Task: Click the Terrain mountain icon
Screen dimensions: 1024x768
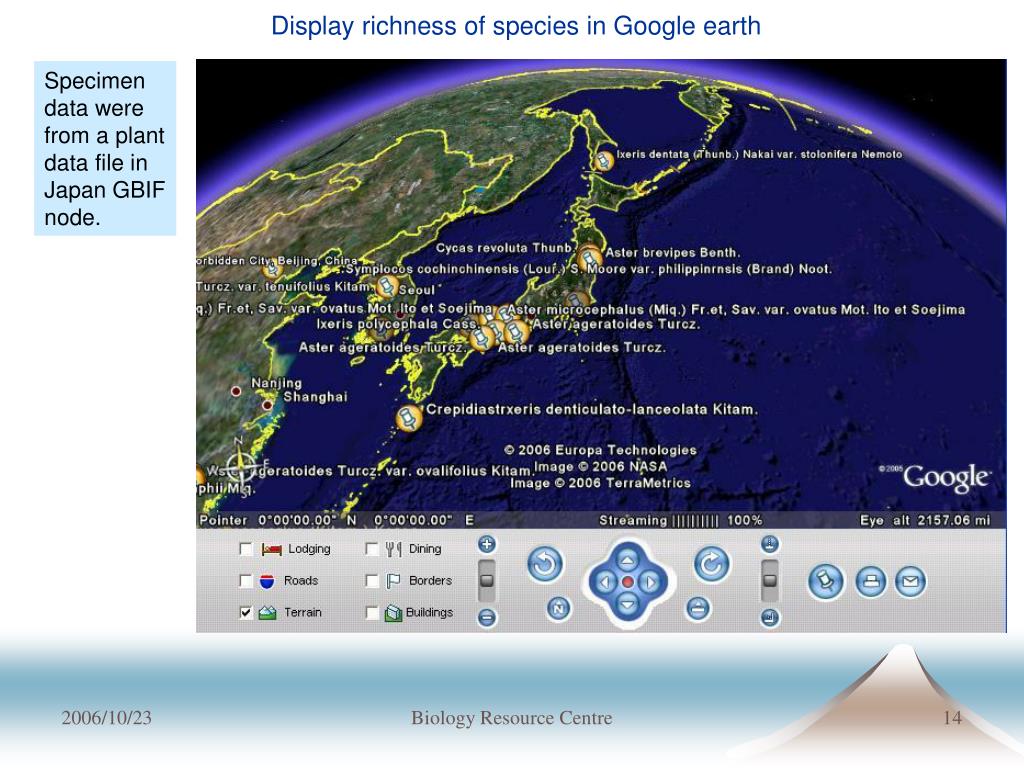Action: pyautogui.click(x=267, y=613)
